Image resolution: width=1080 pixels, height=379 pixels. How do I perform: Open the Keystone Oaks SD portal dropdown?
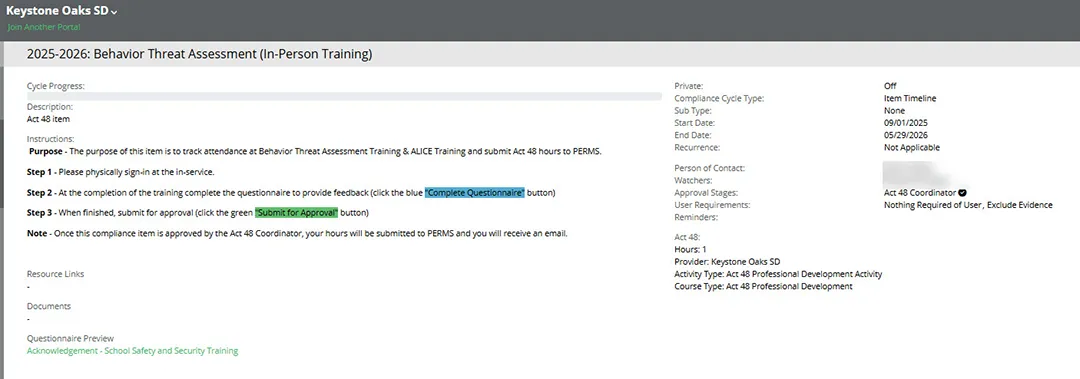pos(62,11)
